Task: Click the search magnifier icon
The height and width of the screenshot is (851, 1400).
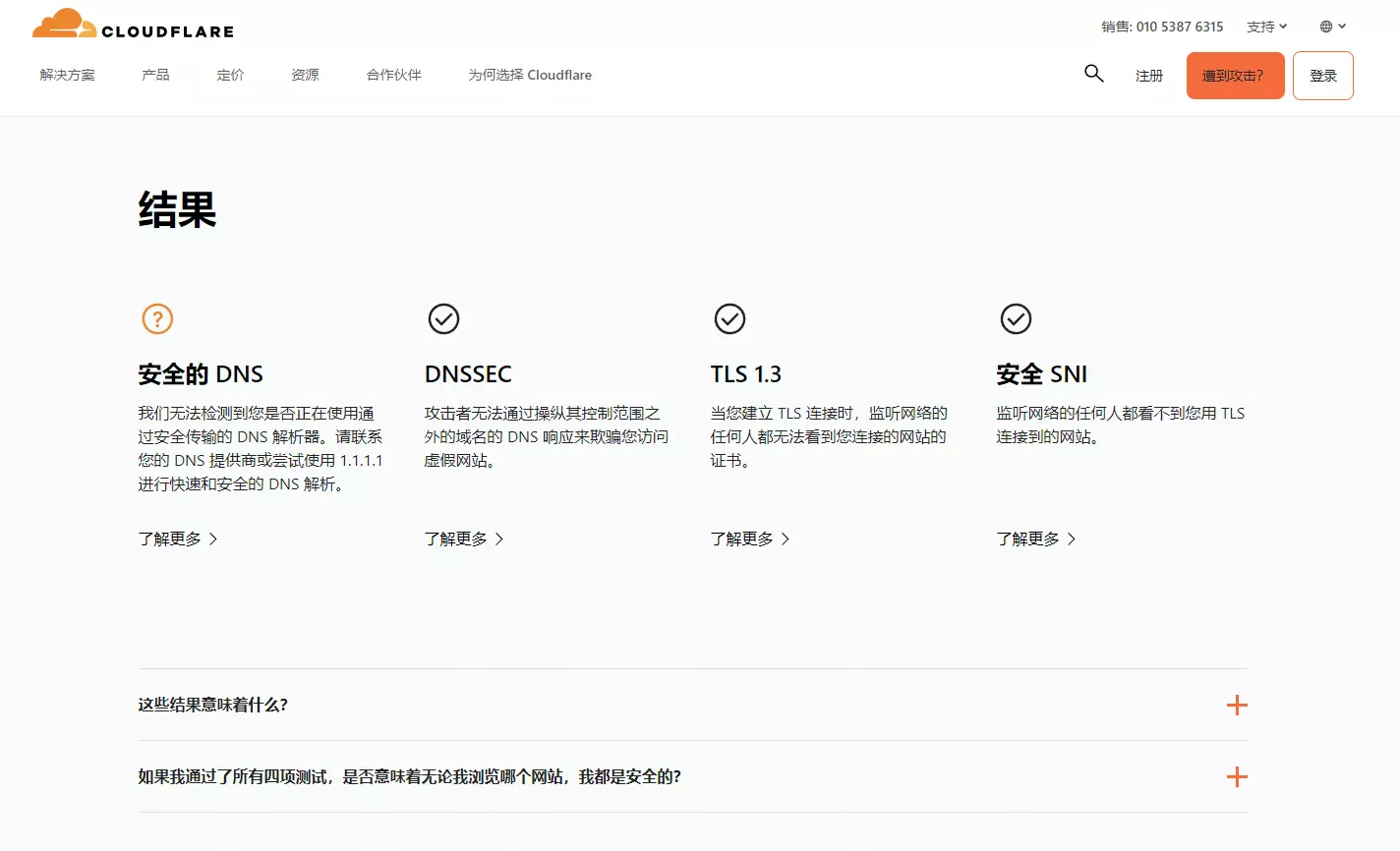Action: 1093,73
